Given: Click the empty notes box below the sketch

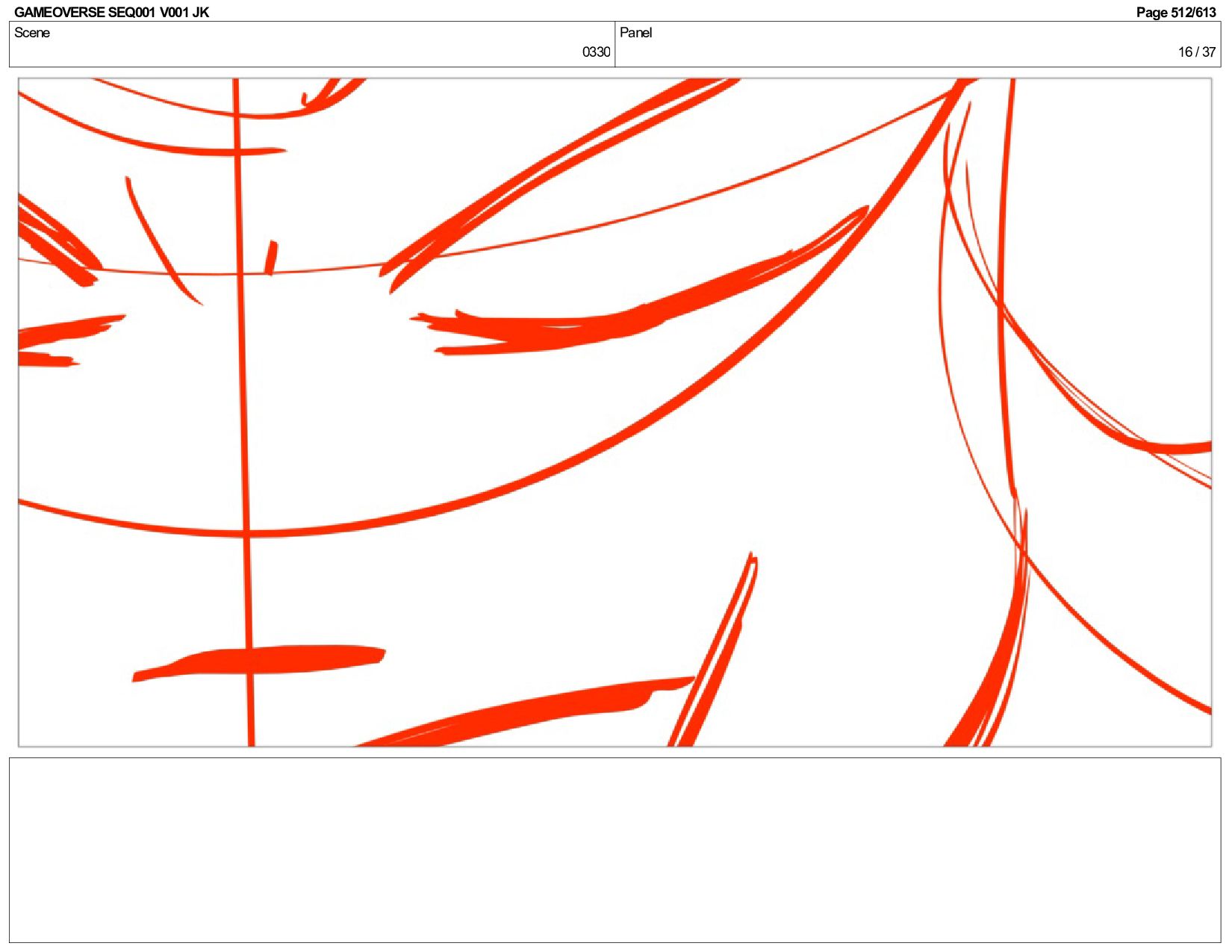Looking at the screenshot, I should coord(615,850).
